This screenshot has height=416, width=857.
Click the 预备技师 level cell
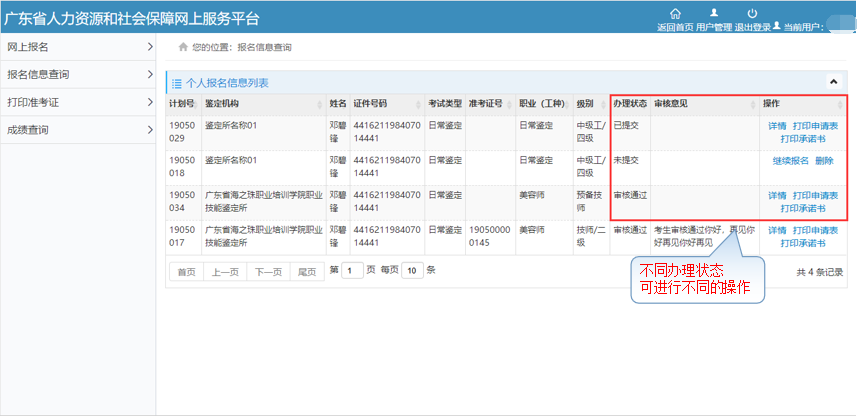[x=589, y=202]
